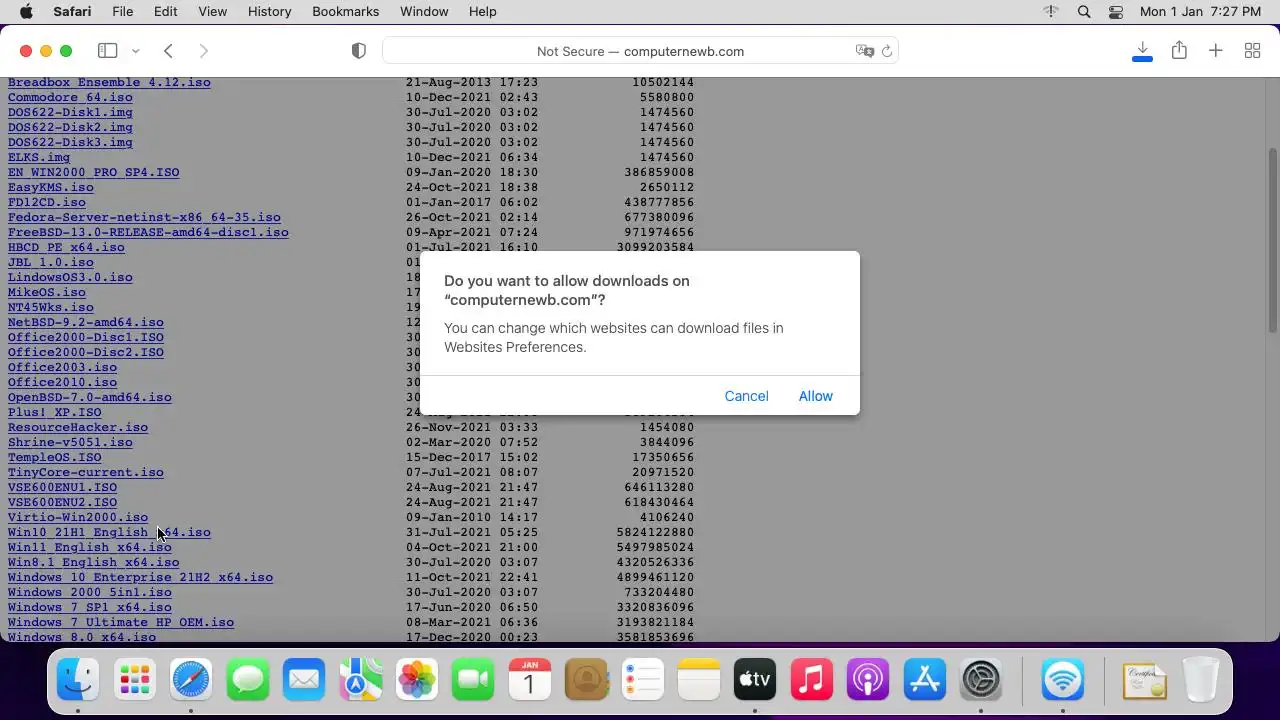
Task: Cancel the download permission dialog
Action: tap(746, 396)
